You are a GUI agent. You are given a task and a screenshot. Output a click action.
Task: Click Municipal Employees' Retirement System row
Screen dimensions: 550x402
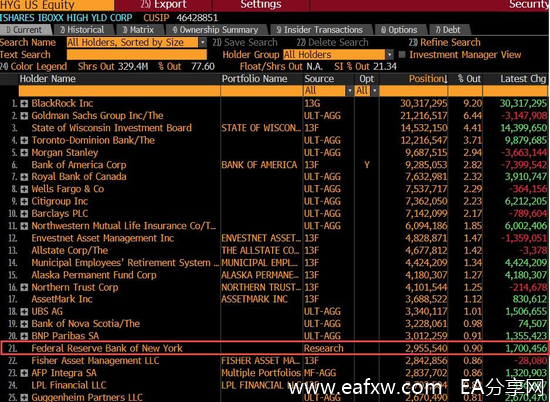[x=125, y=263]
